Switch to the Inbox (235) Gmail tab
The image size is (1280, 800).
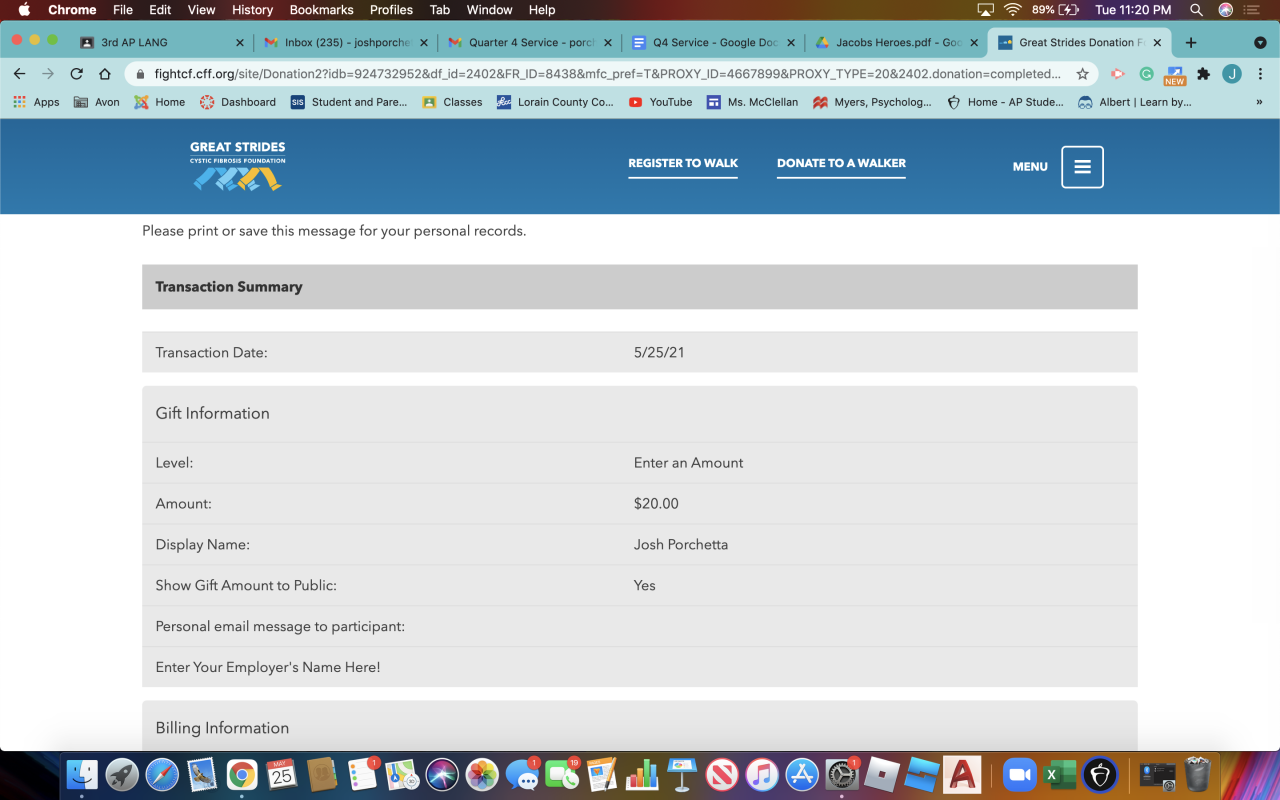[x=345, y=43]
